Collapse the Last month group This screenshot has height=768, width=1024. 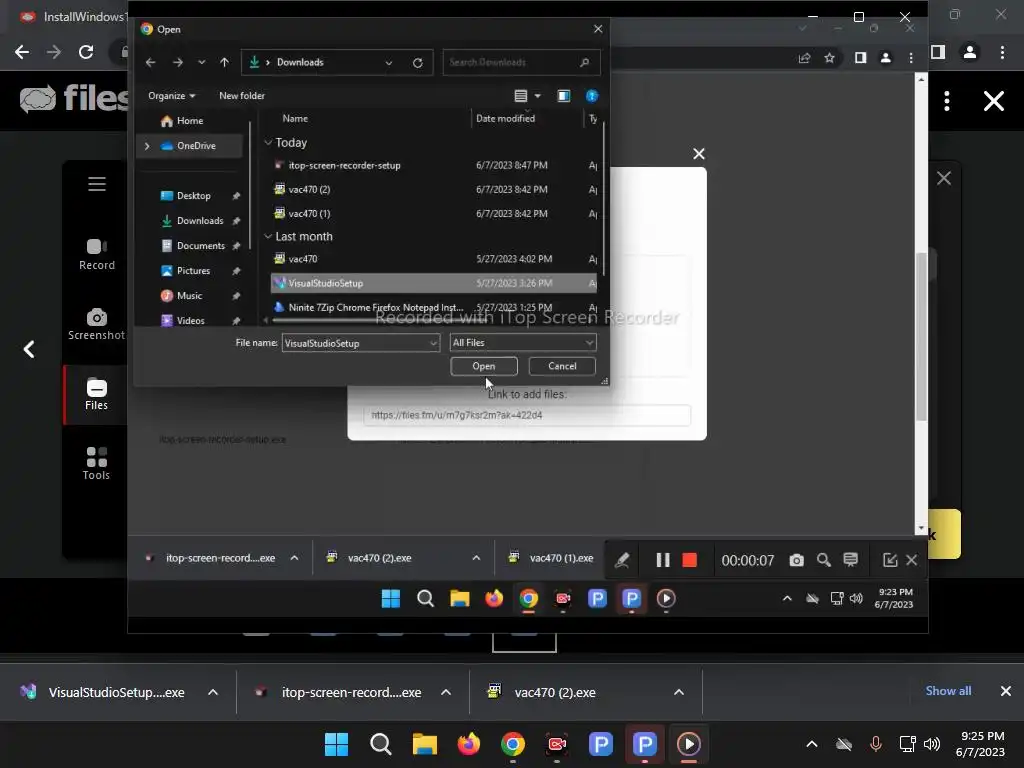pos(268,236)
